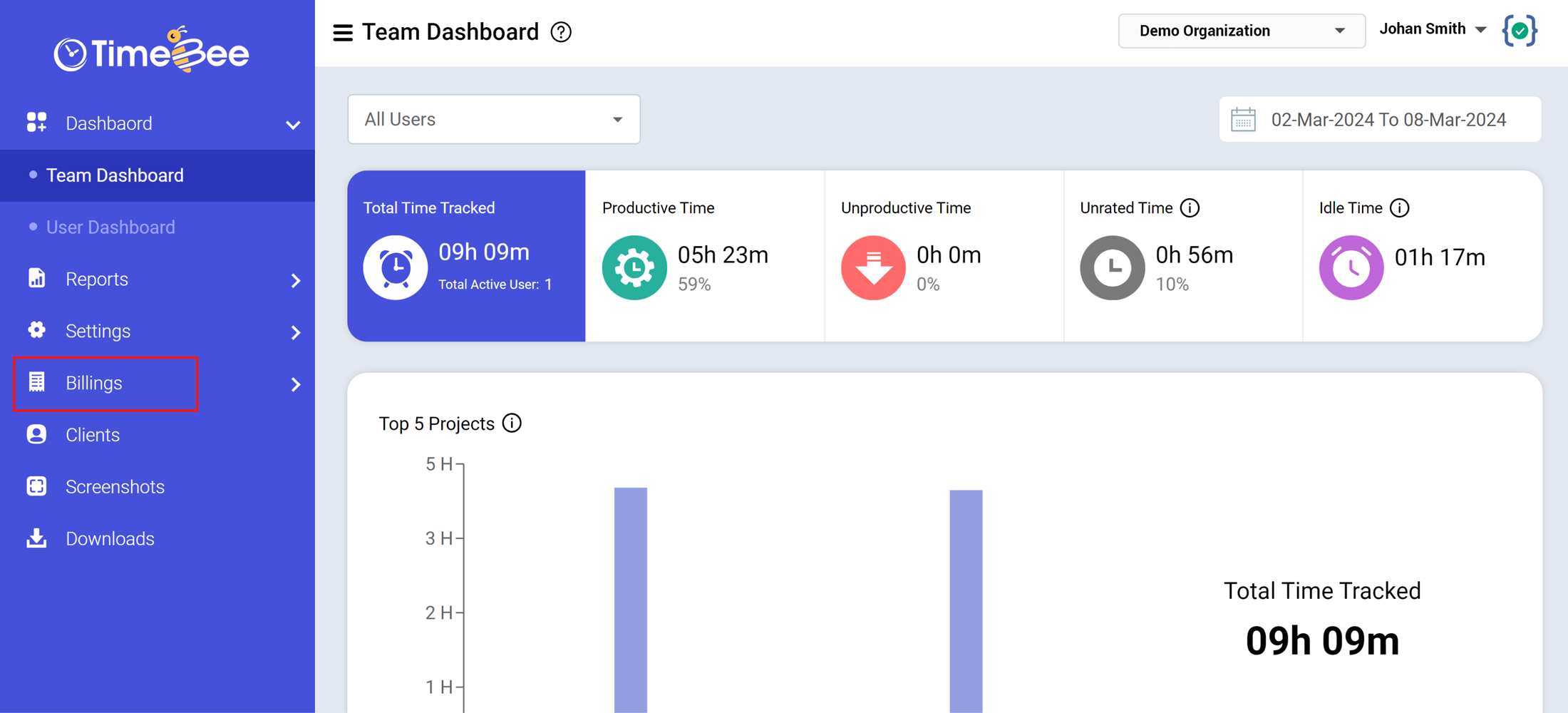Select the Screenshots icon in sidebar
The image size is (1568, 713).
[x=36, y=486]
